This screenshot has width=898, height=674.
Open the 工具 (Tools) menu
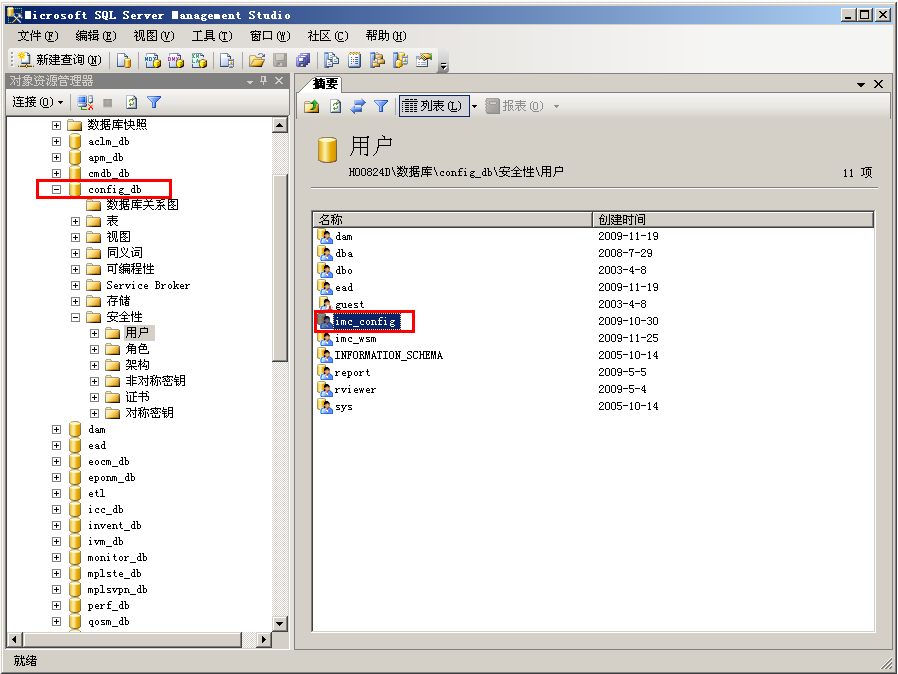[212, 36]
